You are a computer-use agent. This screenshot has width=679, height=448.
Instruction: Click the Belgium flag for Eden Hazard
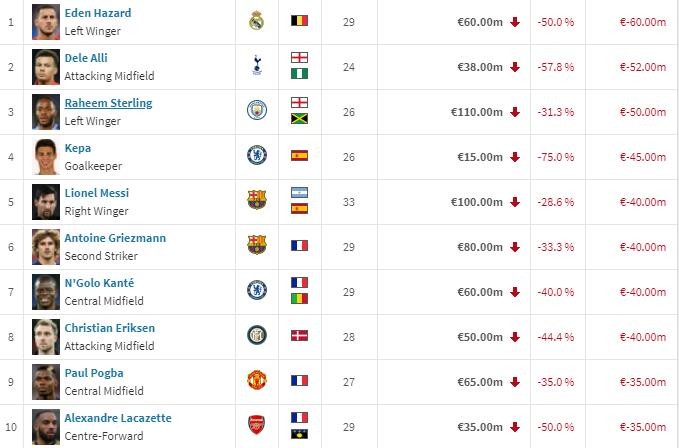[x=299, y=20]
